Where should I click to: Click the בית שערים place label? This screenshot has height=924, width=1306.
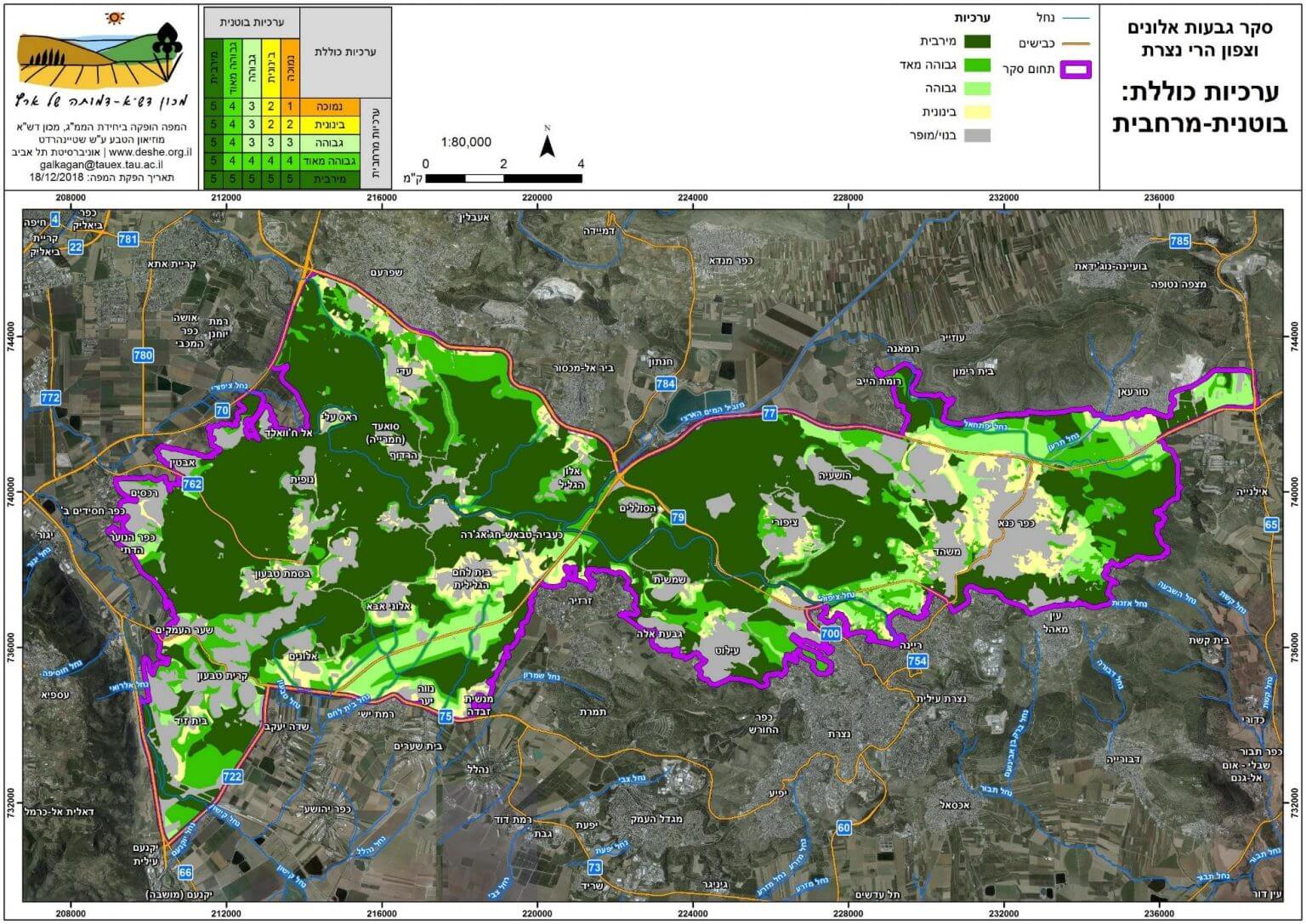420,745
